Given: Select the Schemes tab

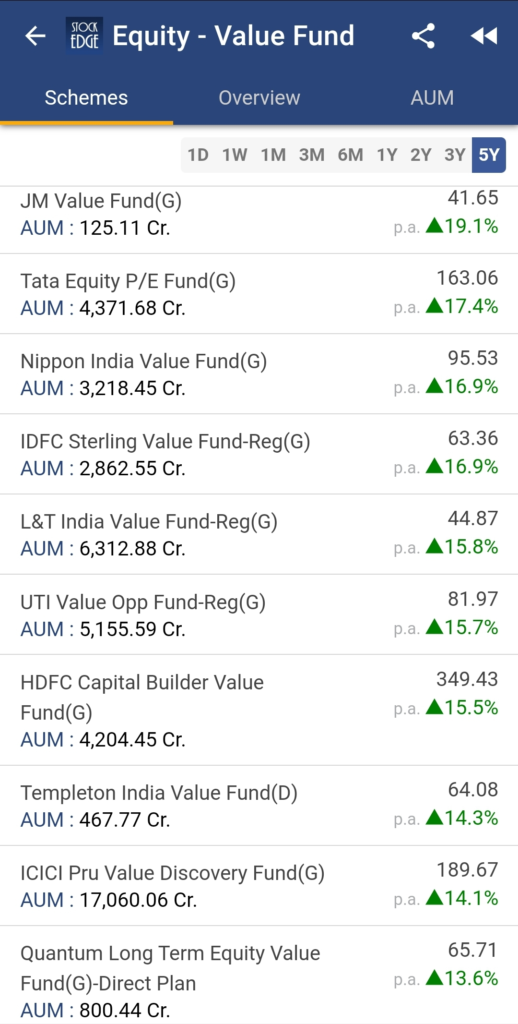Looking at the screenshot, I should (86, 98).
